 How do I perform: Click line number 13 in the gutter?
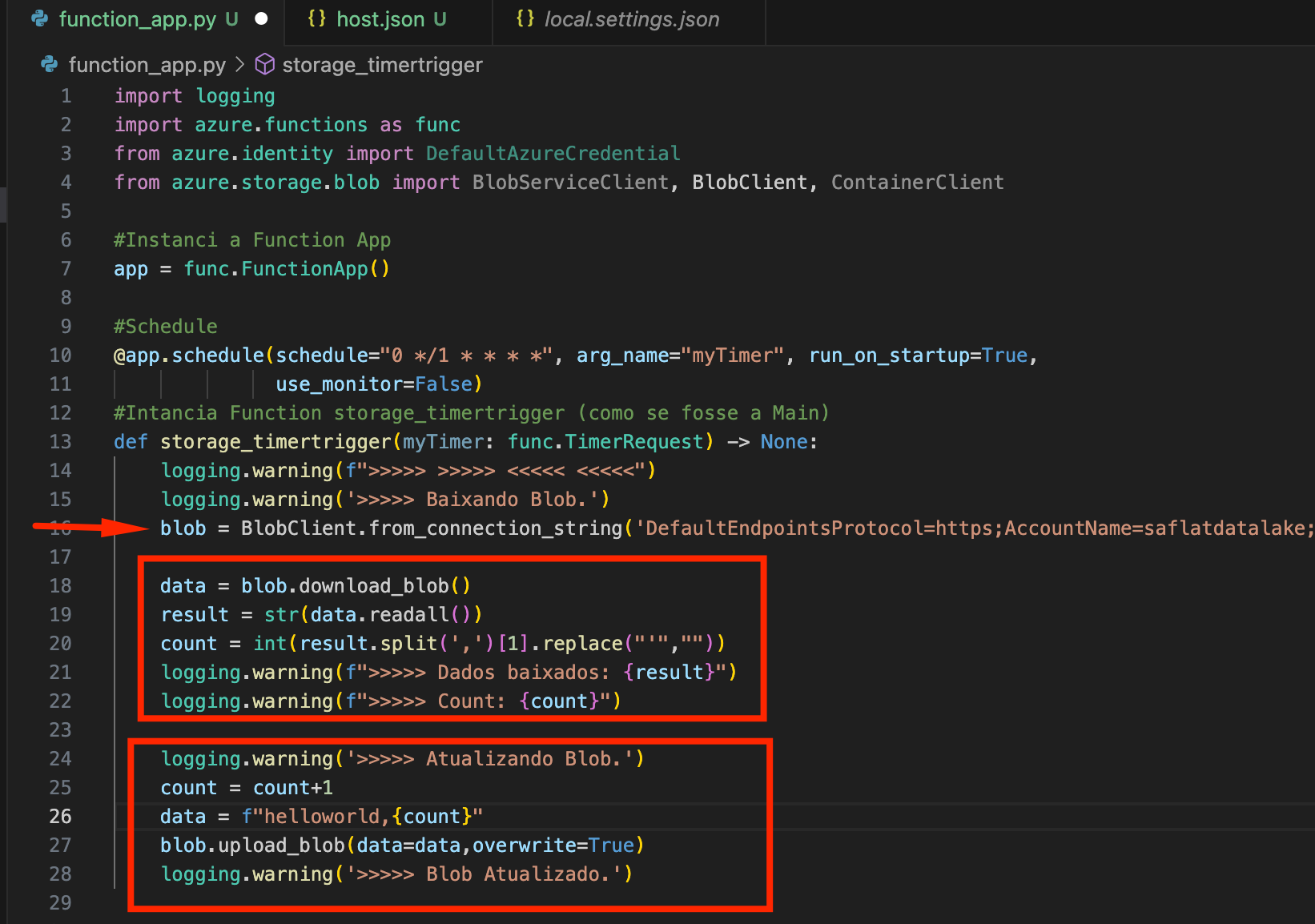(60, 442)
